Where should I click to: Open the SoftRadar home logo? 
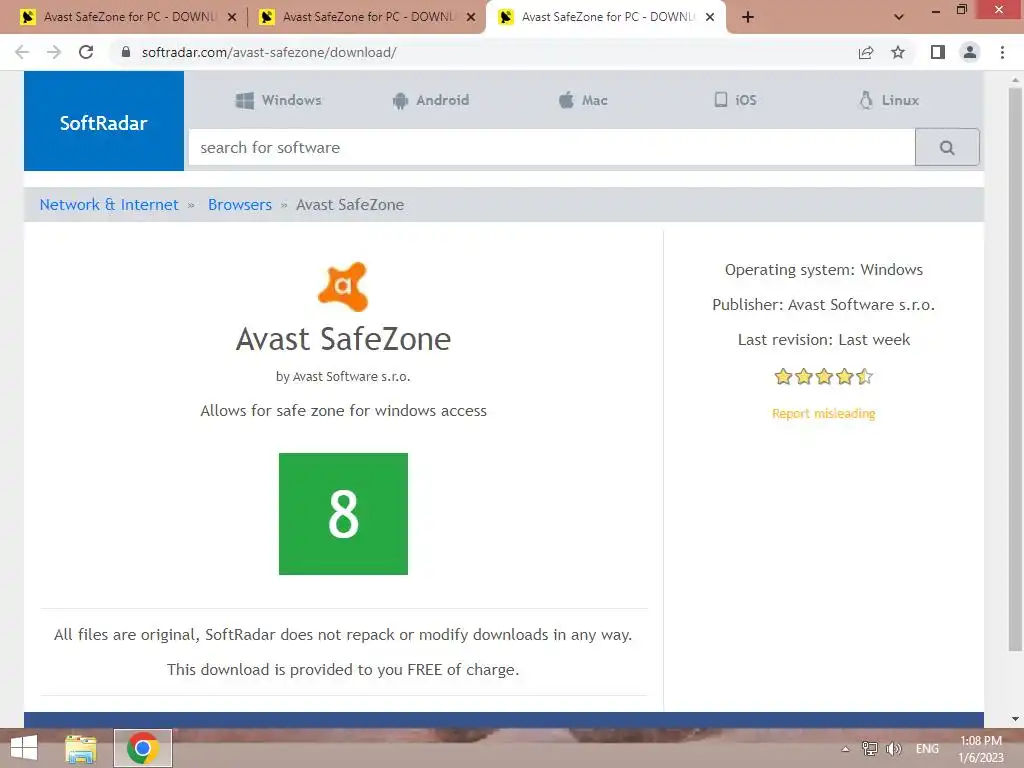tap(104, 121)
